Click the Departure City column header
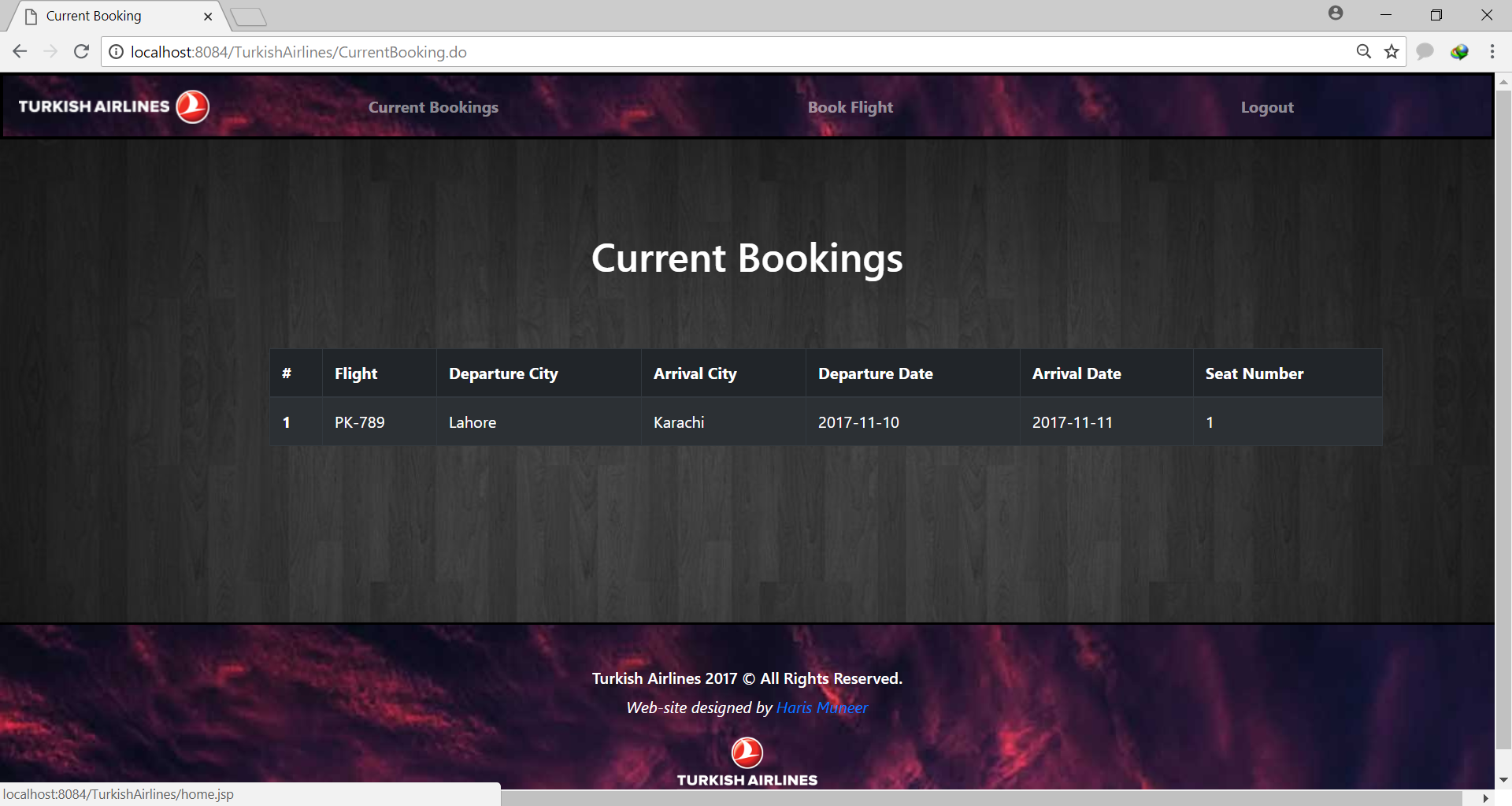Image resolution: width=1512 pixels, height=806 pixels. pos(539,373)
